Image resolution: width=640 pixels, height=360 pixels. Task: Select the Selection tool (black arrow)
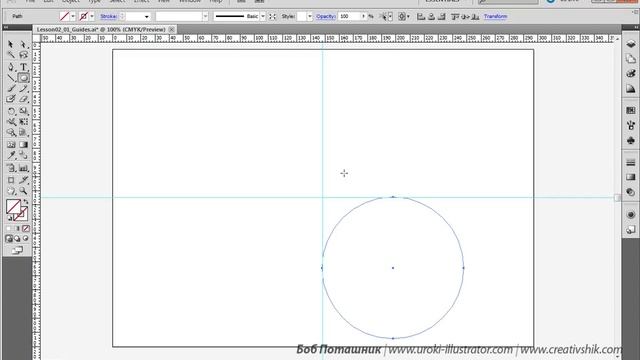[11, 44]
